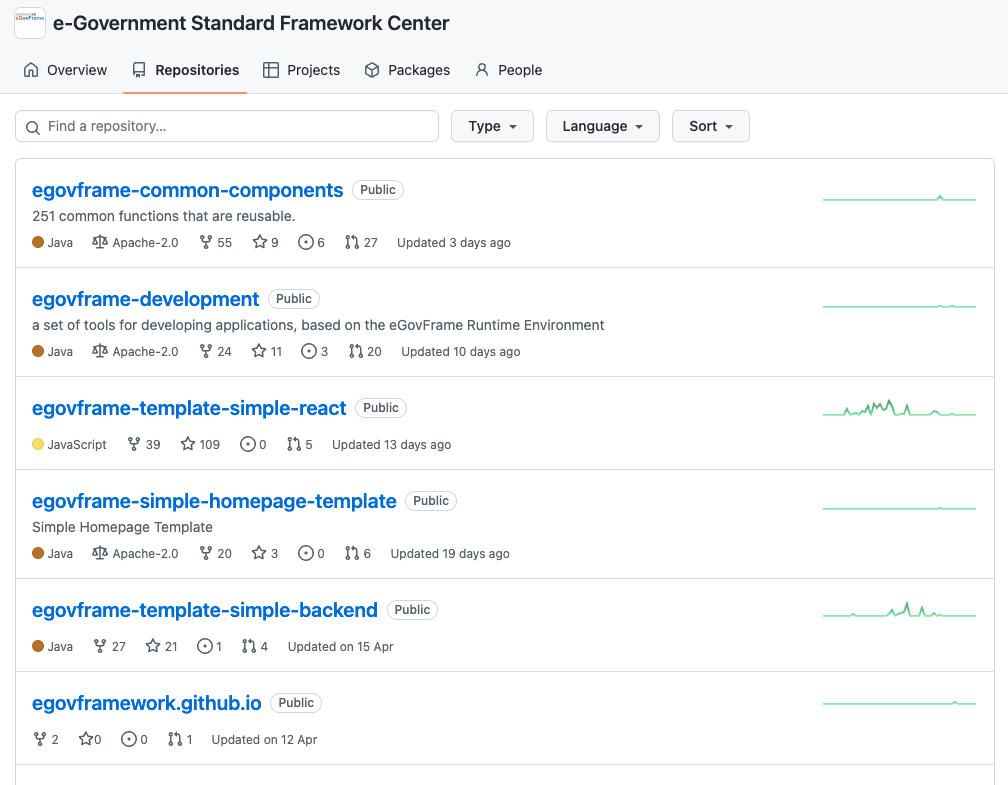The width and height of the screenshot is (1008, 785).
Task: Open egovframe-common-components repository
Action: [188, 190]
